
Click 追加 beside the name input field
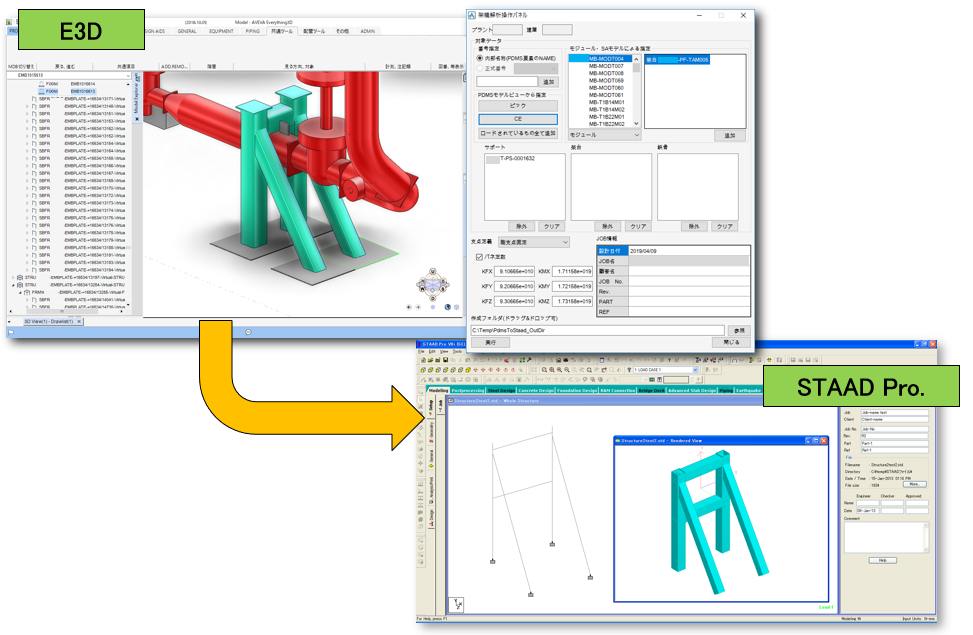click(x=549, y=82)
